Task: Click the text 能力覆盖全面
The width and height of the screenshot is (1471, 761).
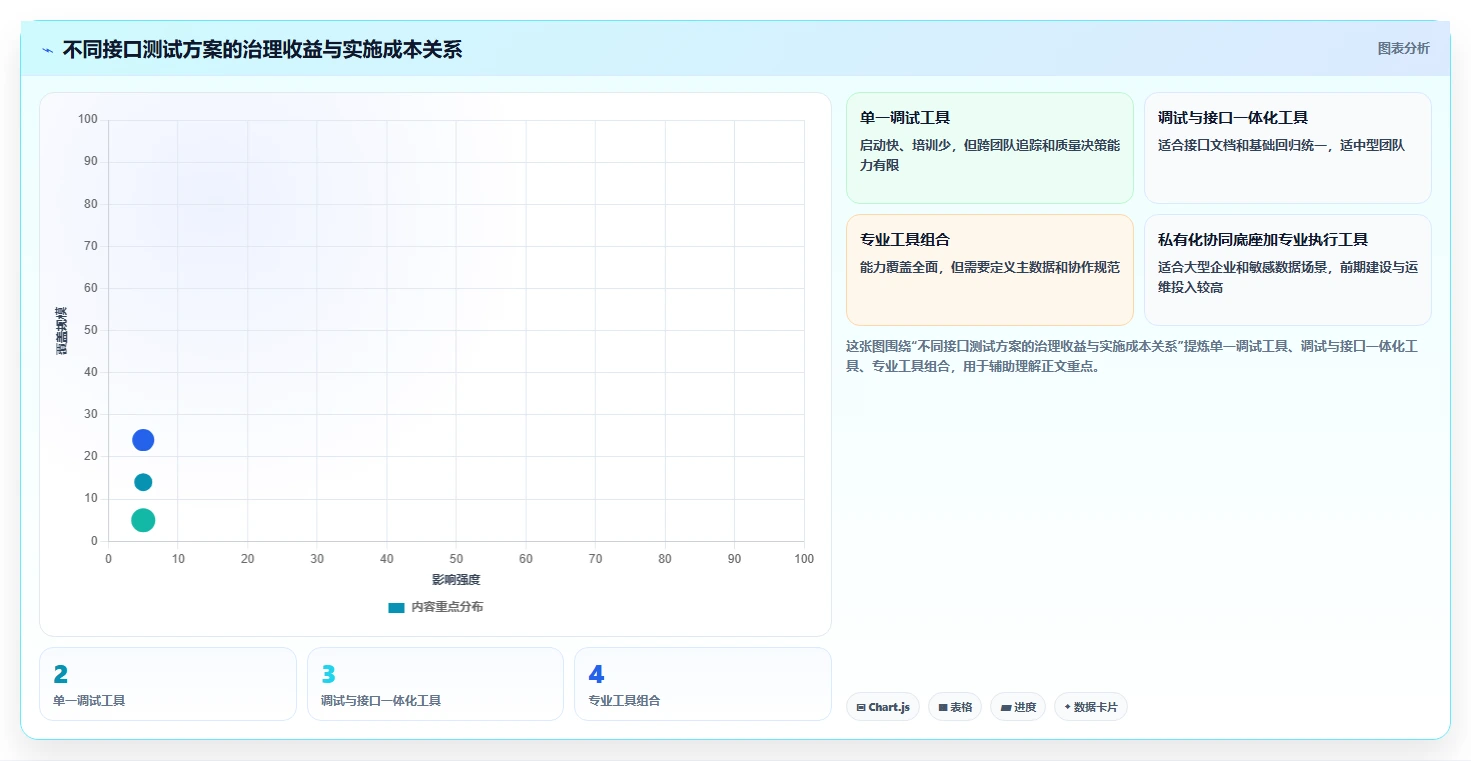Action: pos(901,267)
